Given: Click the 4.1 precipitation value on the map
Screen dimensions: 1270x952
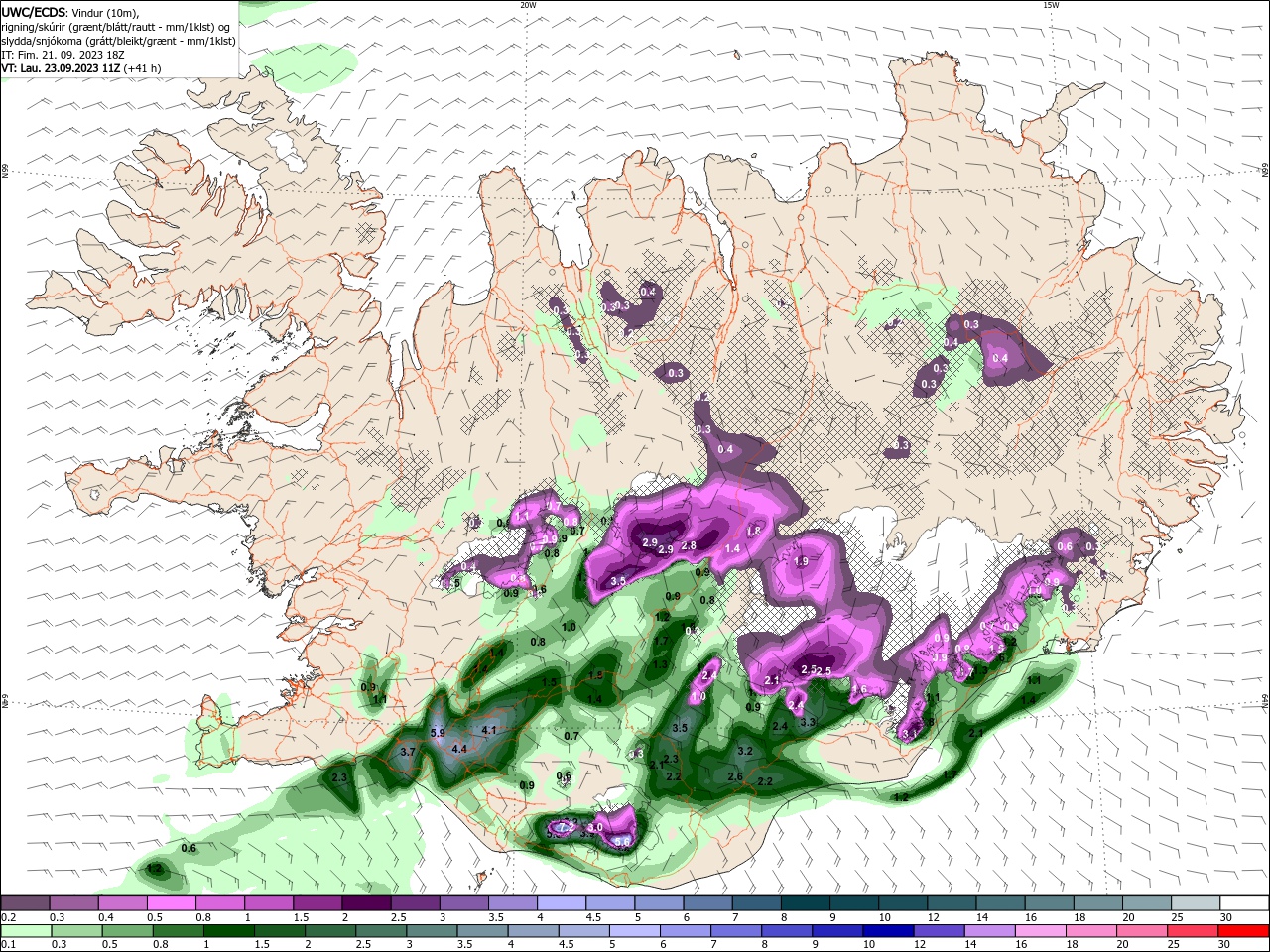Looking at the screenshot, I should (488, 730).
